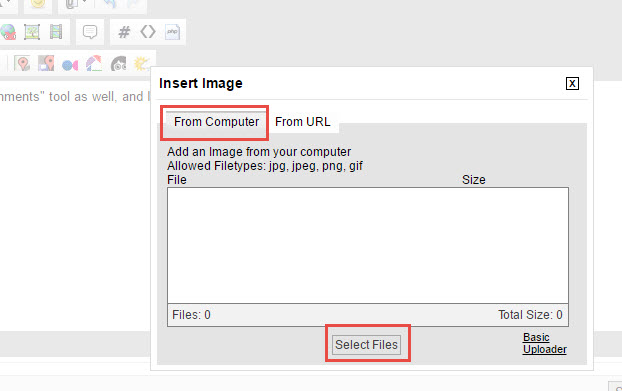
Task: Close the Insert Image dialog
Action: coord(572,84)
